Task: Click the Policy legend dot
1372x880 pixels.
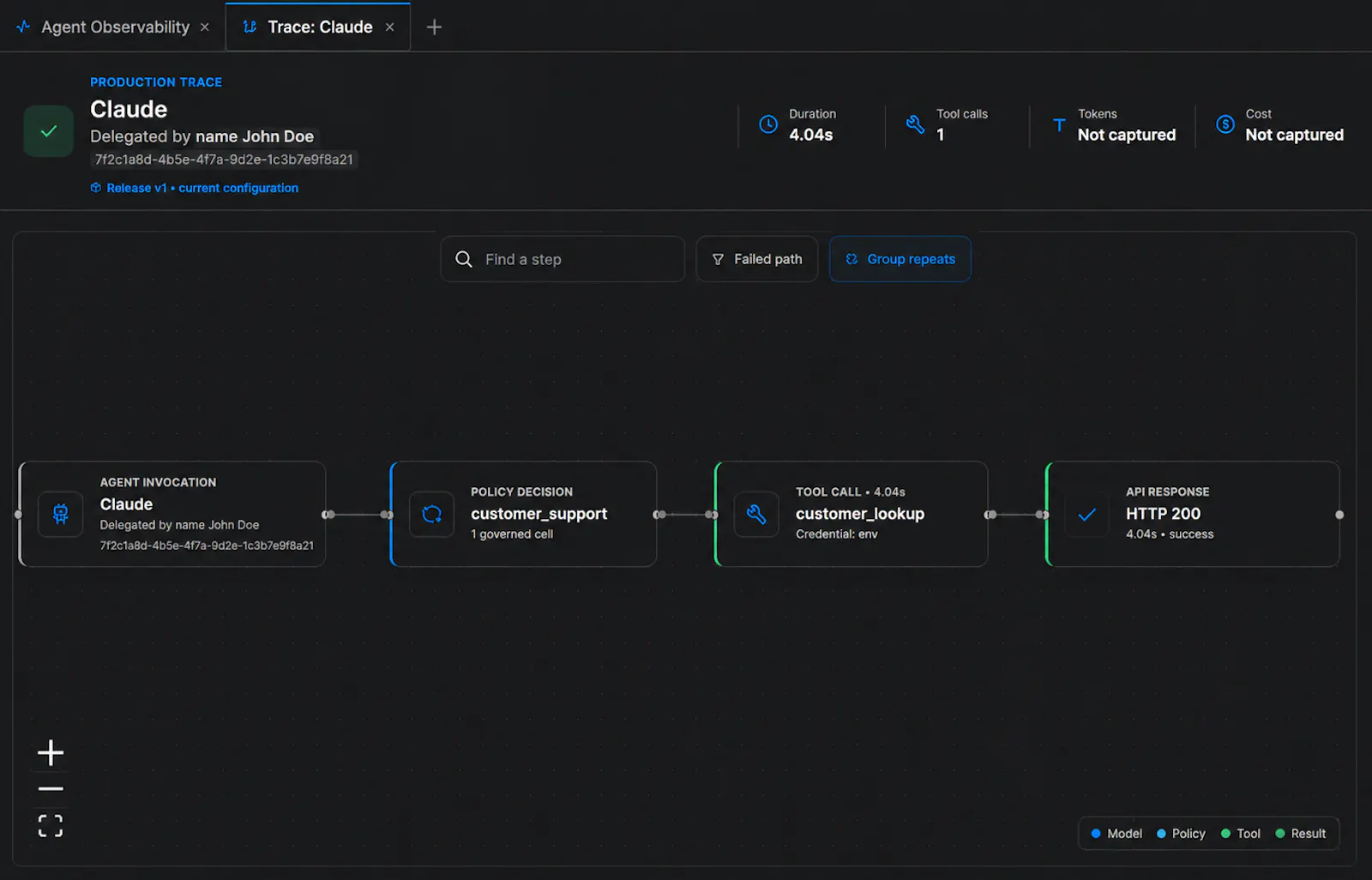Action: [1161, 834]
